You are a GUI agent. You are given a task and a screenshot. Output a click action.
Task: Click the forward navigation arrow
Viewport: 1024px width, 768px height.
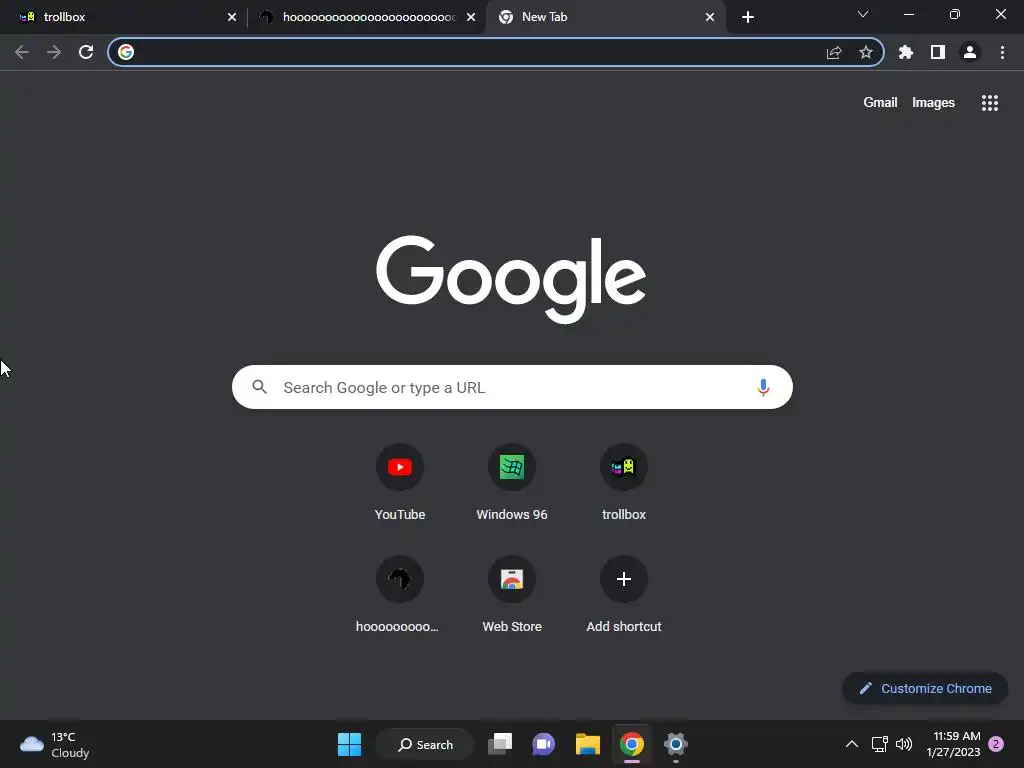[x=54, y=52]
